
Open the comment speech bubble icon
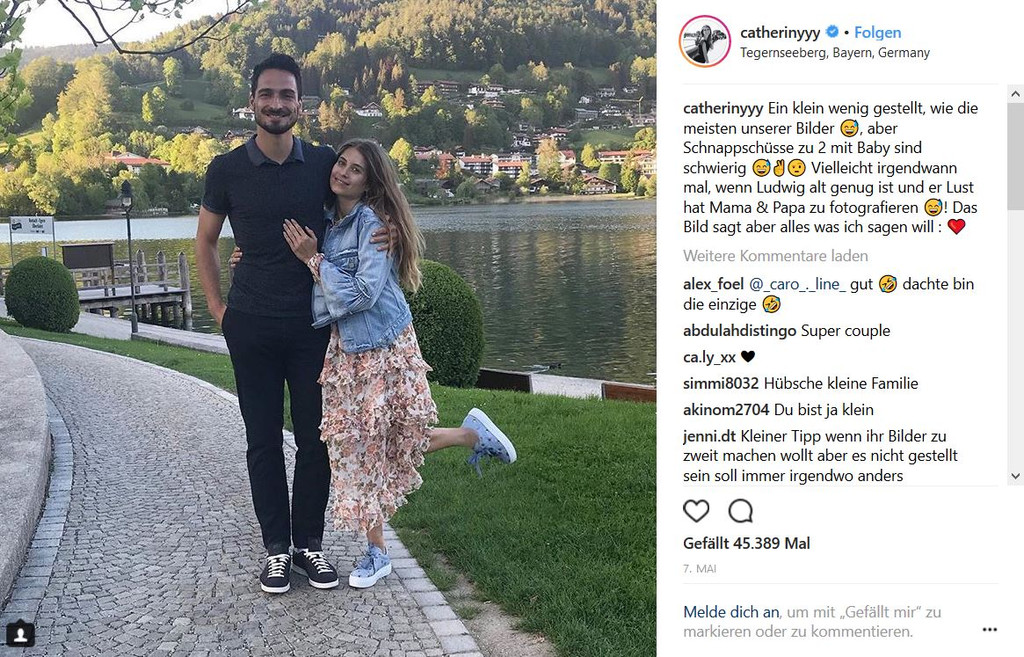click(x=741, y=511)
